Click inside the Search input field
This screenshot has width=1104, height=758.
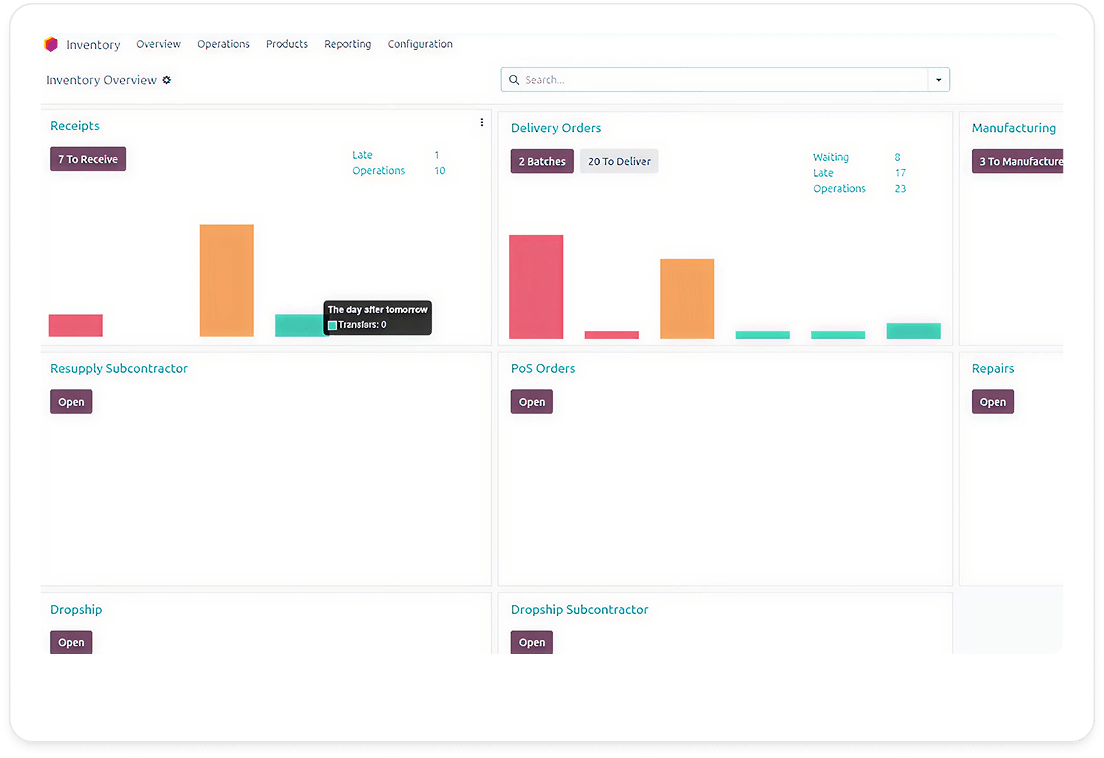coord(720,80)
